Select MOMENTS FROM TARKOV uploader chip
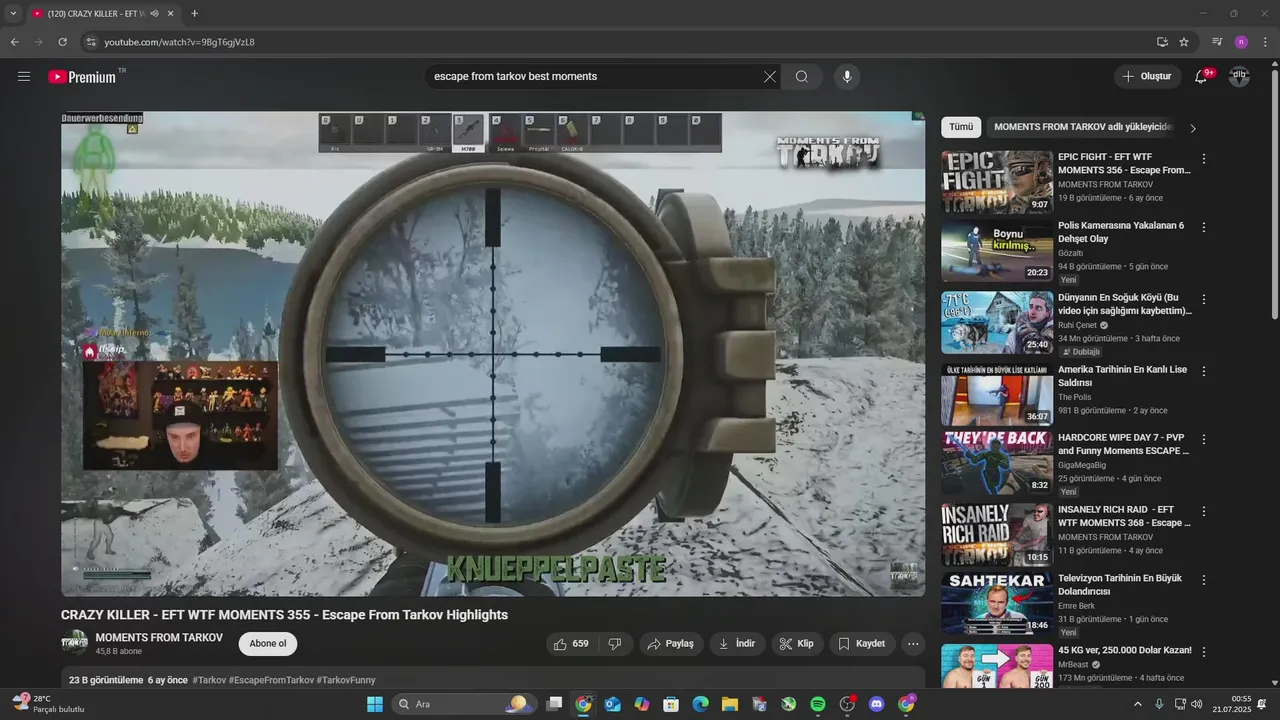This screenshot has width=1280, height=720. coord(1082,127)
